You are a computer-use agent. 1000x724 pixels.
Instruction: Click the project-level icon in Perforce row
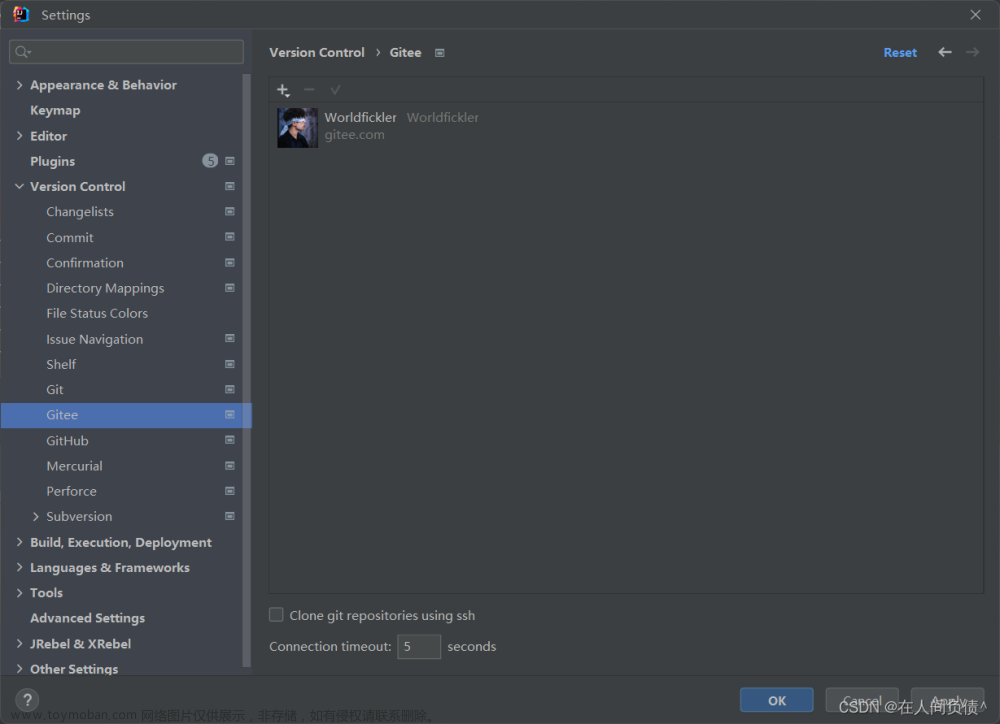(x=230, y=491)
